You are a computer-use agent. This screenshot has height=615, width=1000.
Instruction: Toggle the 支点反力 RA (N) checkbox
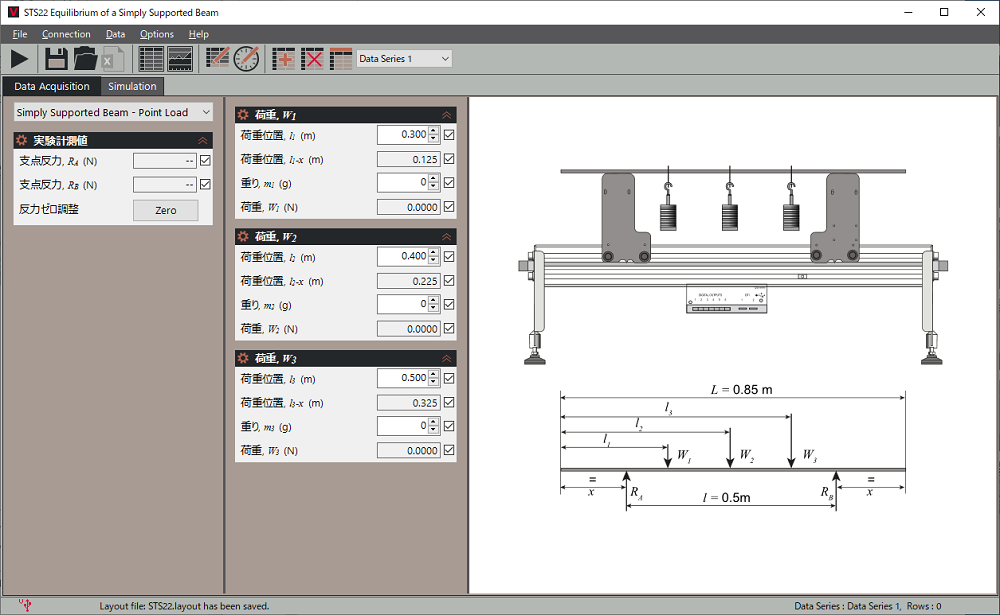205,161
